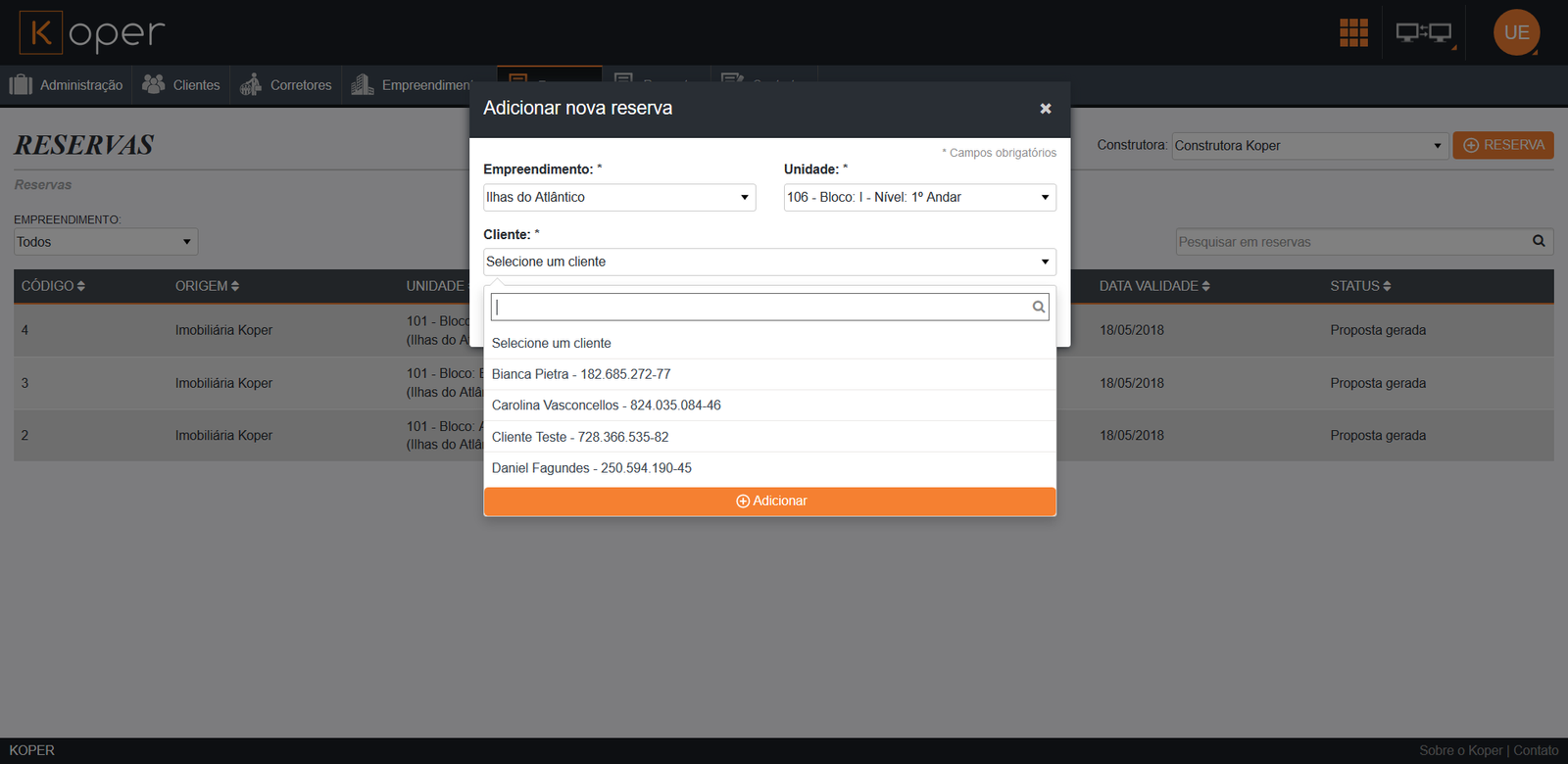Sort table by DATA VALIDADE column
The height and width of the screenshot is (764, 1568).
(1154, 286)
